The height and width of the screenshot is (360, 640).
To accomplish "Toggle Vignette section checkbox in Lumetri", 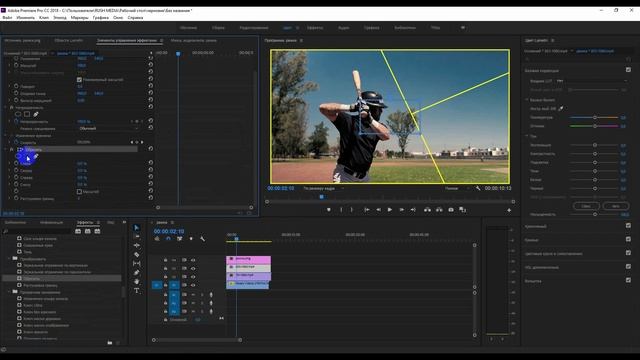I will [x=628, y=280].
